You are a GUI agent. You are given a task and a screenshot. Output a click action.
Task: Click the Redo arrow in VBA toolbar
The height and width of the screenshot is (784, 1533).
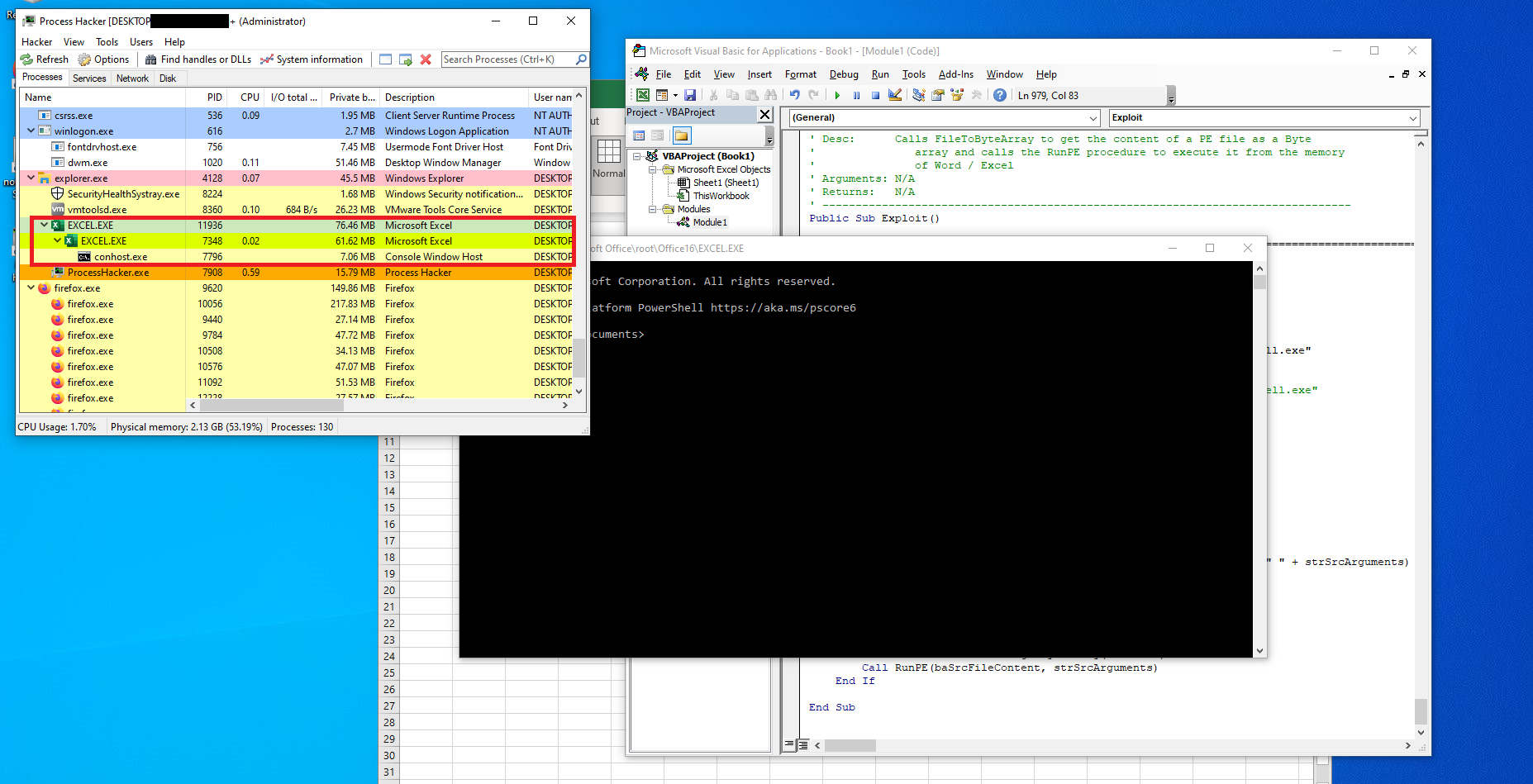tap(813, 95)
